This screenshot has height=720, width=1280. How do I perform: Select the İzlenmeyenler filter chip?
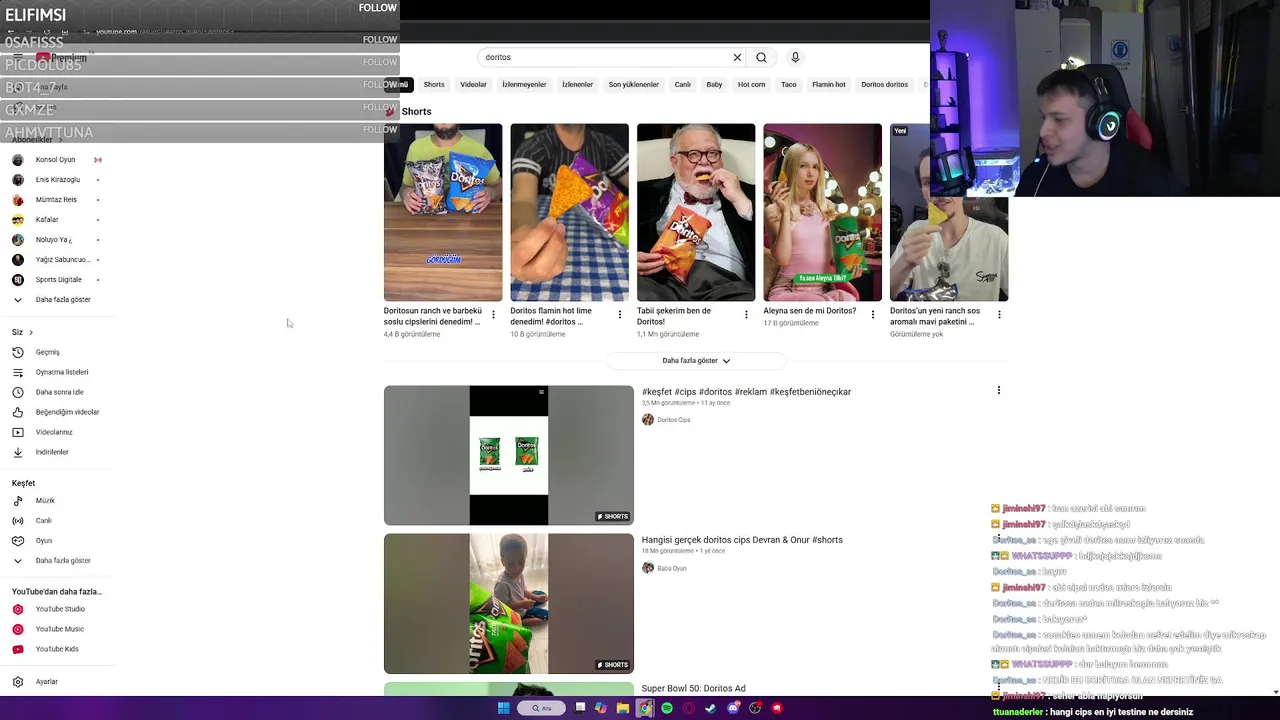click(x=524, y=85)
